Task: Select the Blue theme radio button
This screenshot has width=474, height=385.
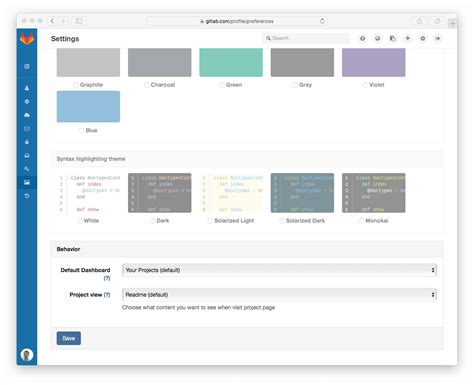Action: 81,130
